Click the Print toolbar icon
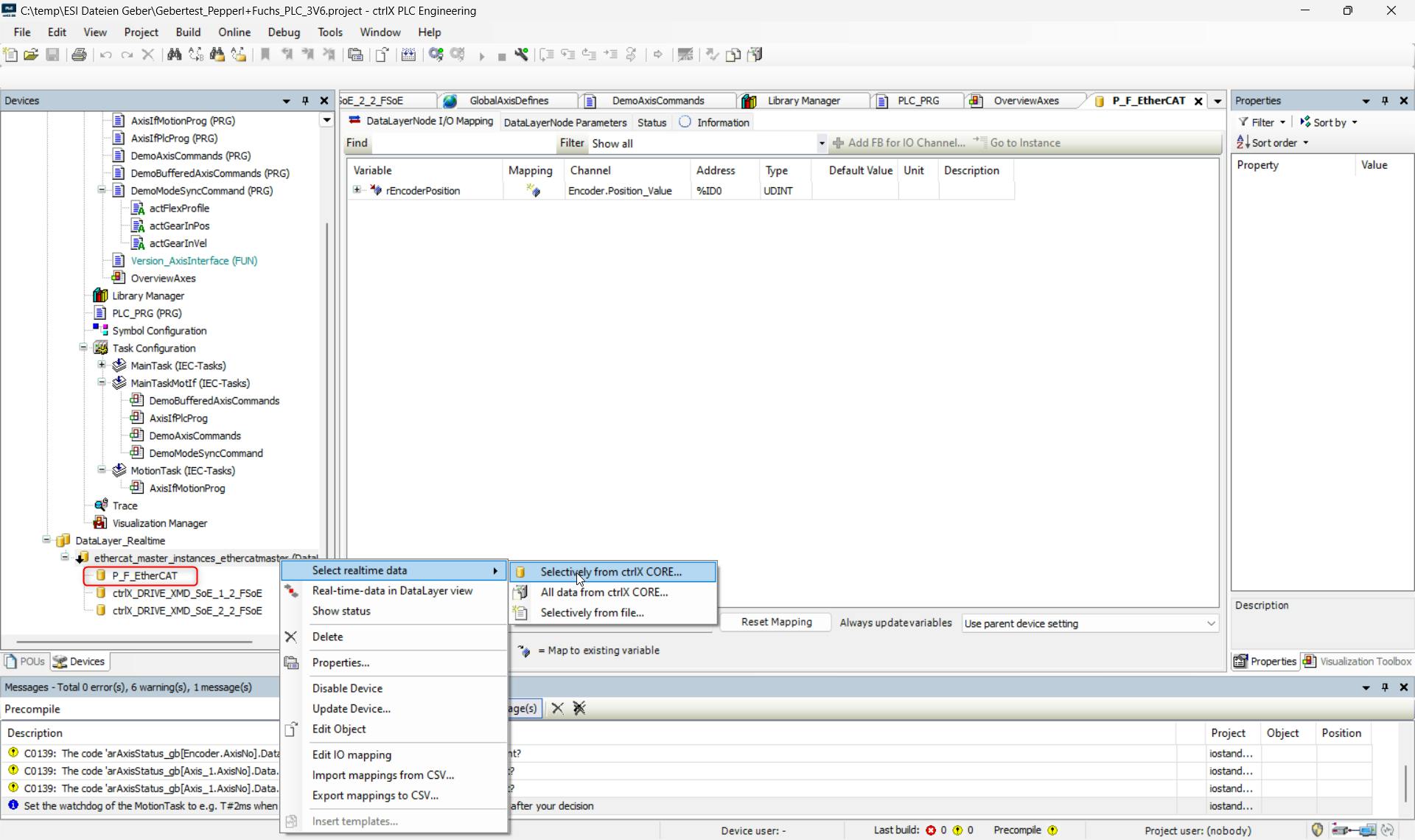The image size is (1415, 840). point(79,55)
